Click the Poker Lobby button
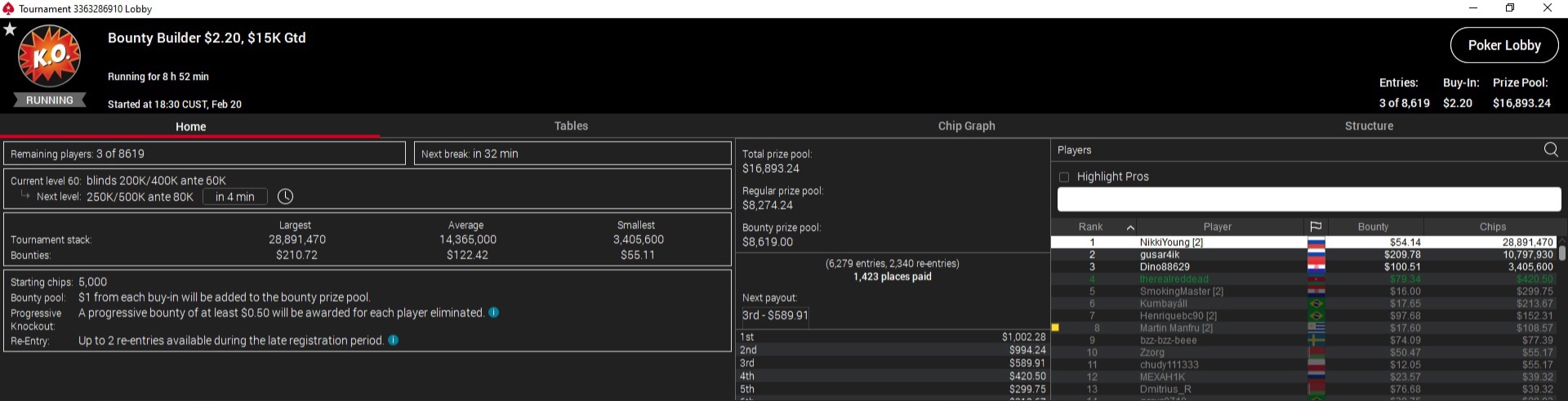Screen dimensions: 1568x401 pos(1504,45)
